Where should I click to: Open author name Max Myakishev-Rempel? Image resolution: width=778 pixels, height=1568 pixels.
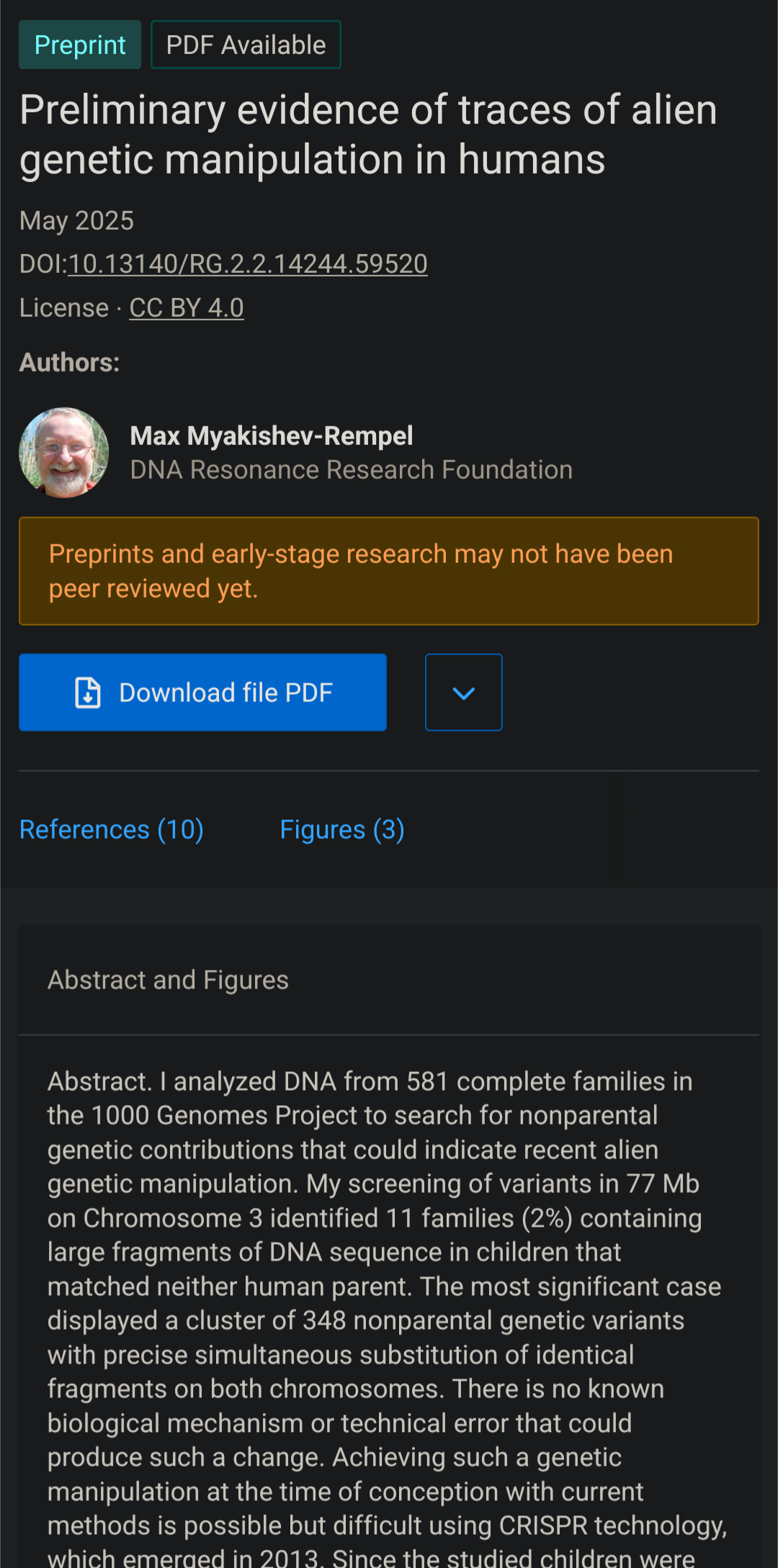coord(272,436)
